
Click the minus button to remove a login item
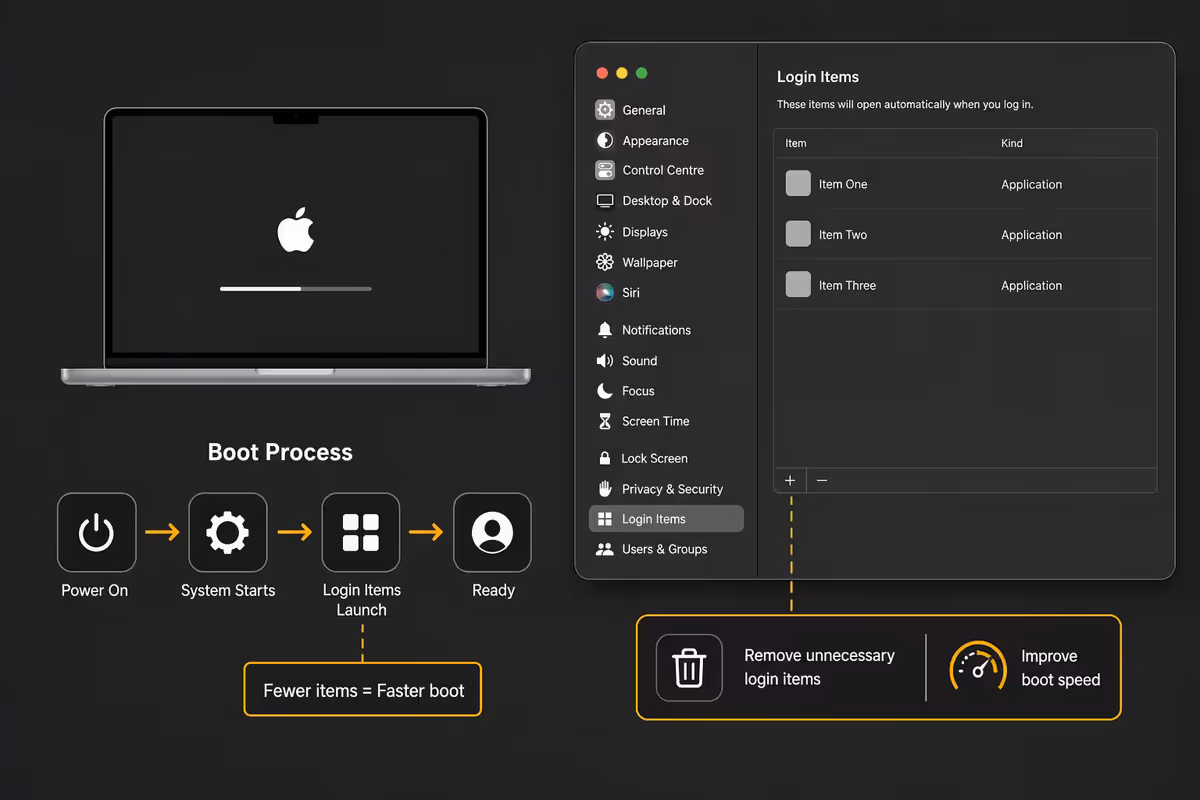pyautogui.click(x=822, y=481)
